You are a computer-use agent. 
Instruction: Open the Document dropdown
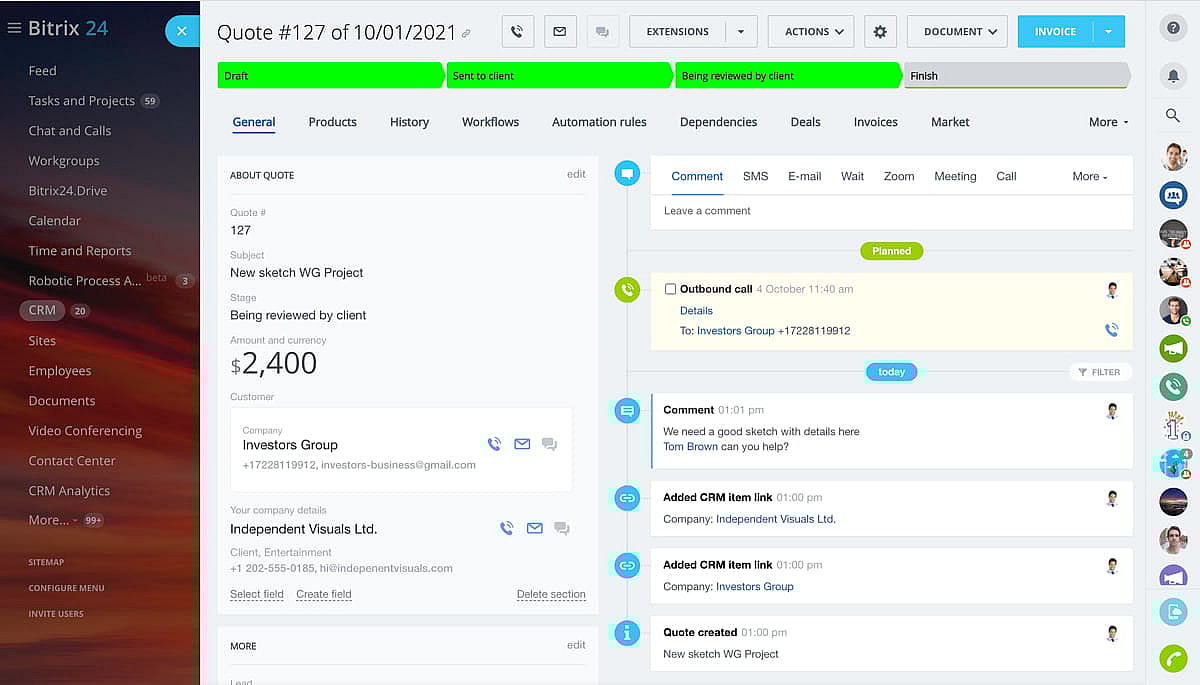[957, 32]
